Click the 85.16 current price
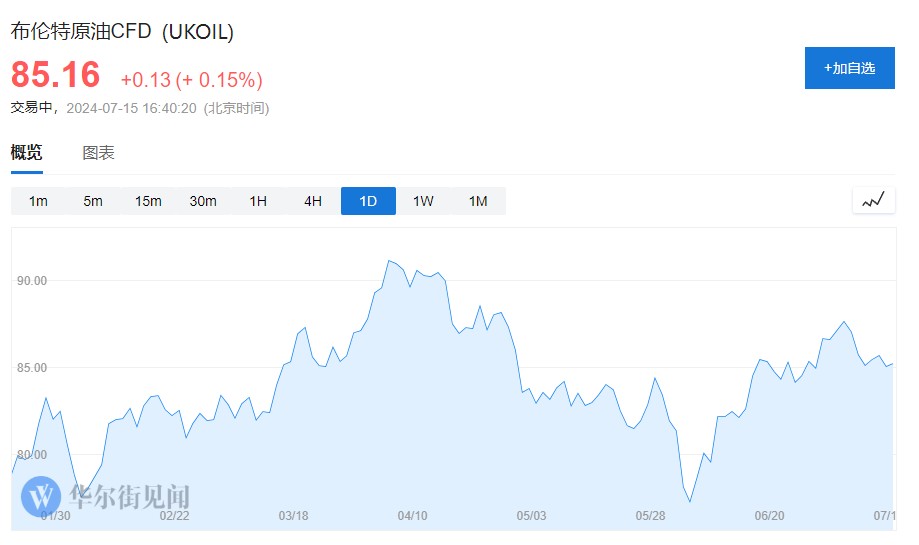The image size is (919, 545). pos(56,76)
